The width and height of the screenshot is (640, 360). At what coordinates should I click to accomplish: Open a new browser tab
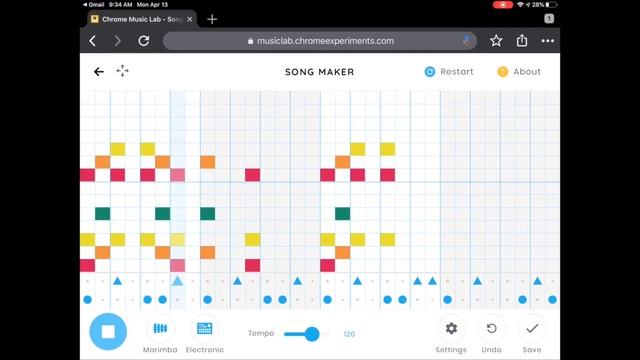pyautogui.click(x=212, y=19)
